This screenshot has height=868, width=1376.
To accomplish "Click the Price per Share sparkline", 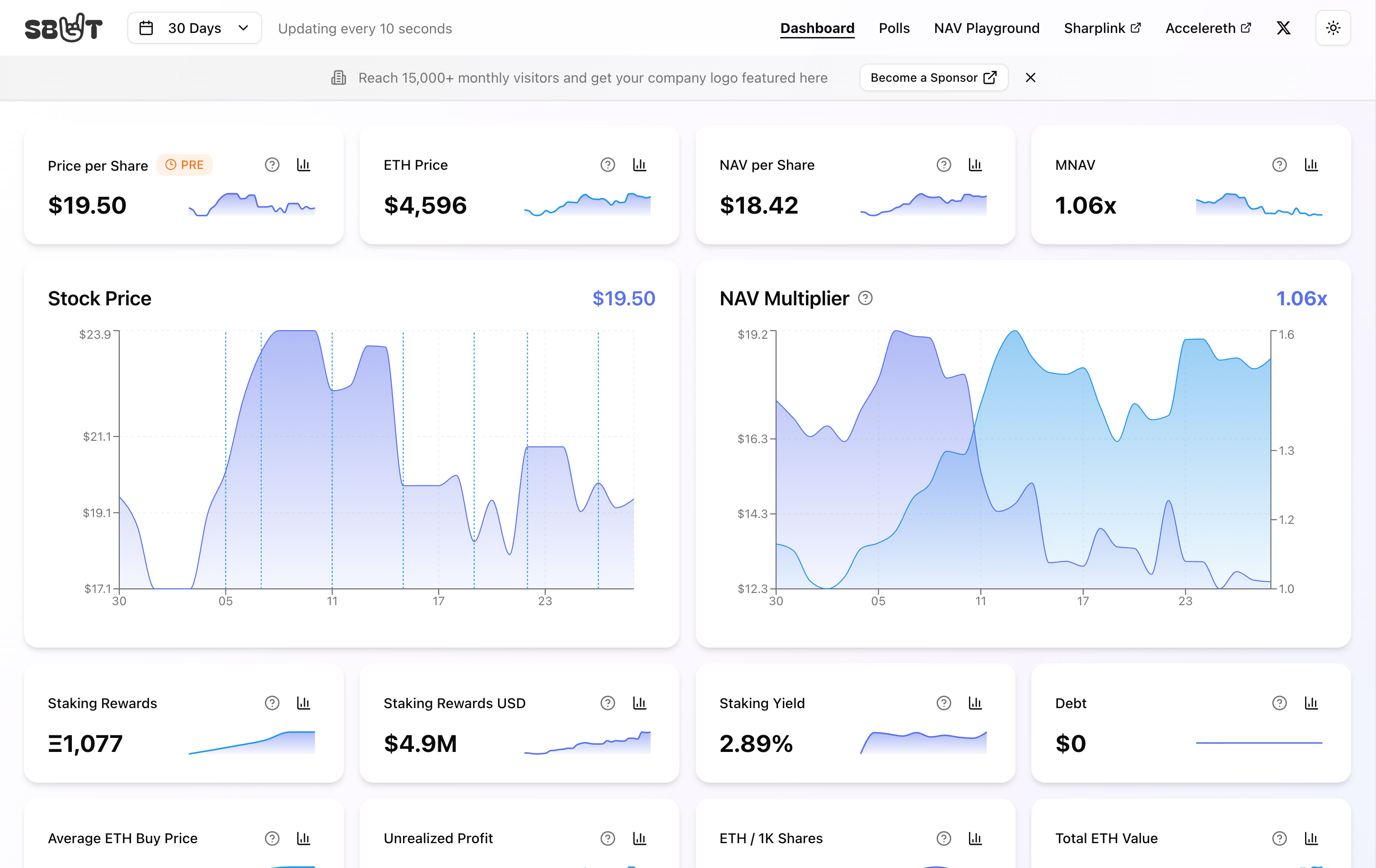I will [252, 205].
